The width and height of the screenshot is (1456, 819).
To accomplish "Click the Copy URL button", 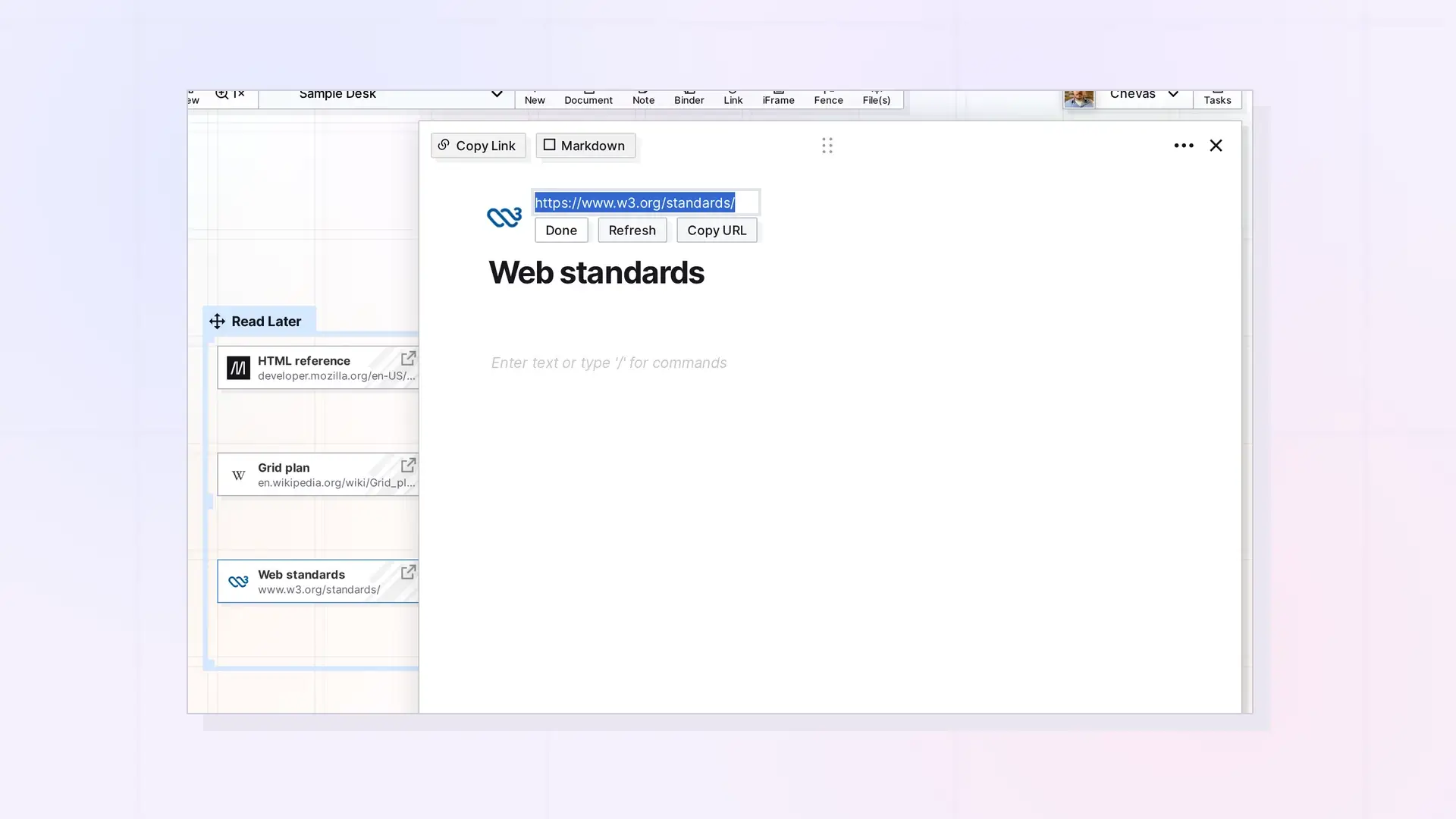I will tap(717, 231).
